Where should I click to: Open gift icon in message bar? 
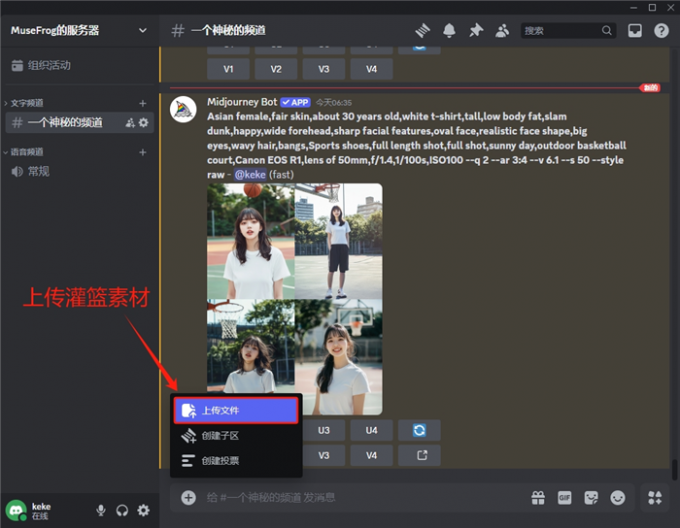tap(538, 498)
